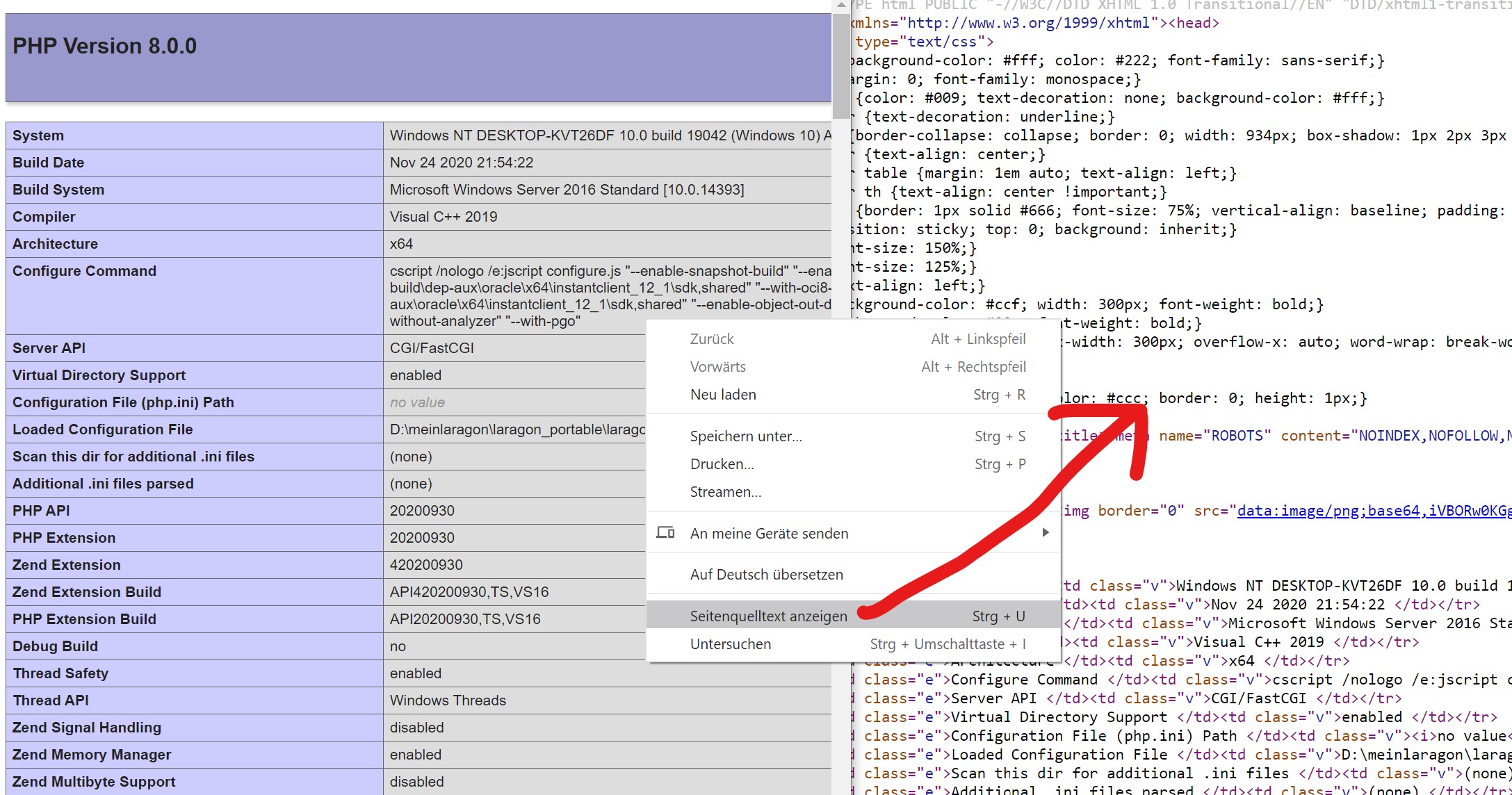Click 'Microsoft Windows Server 2016 Standard' value
The image size is (1512, 795).
click(x=567, y=190)
